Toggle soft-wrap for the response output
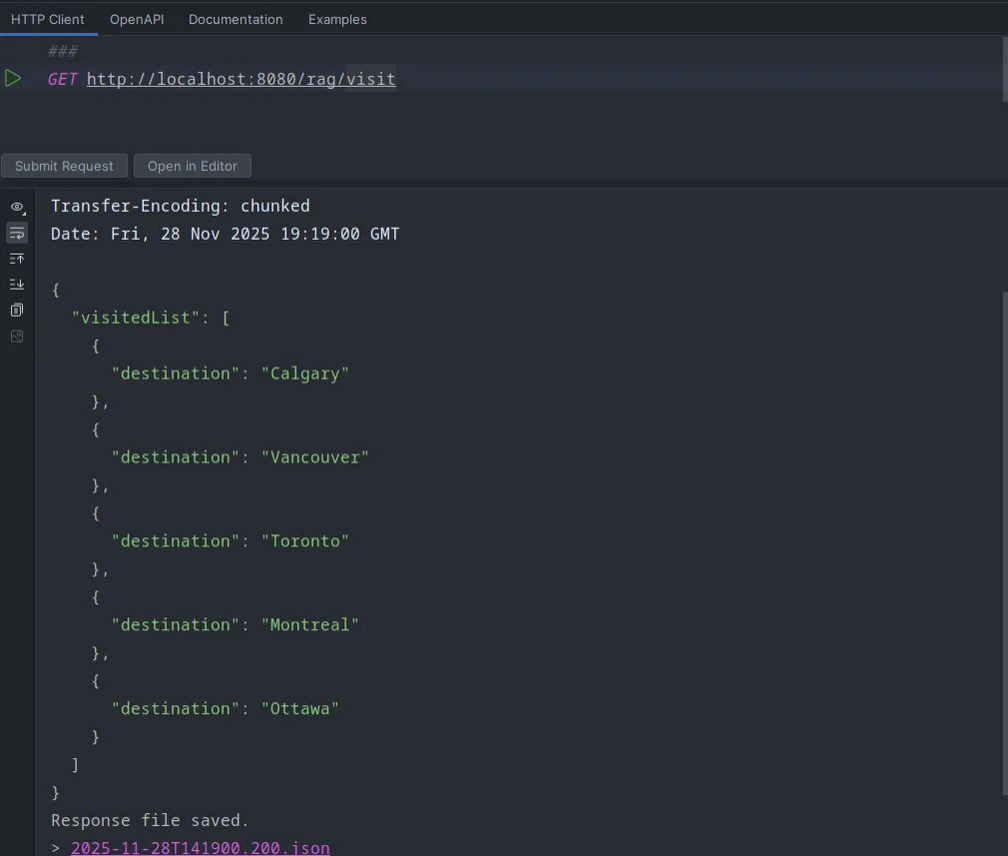This screenshot has width=1008, height=856. point(17,233)
